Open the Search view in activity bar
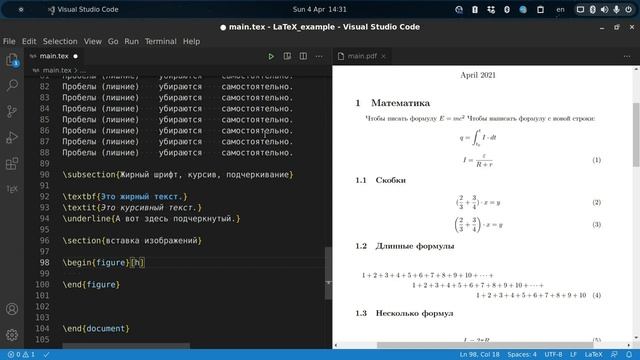Image resolution: width=640 pixels, height=360 pixels. [x=12, y=85]
